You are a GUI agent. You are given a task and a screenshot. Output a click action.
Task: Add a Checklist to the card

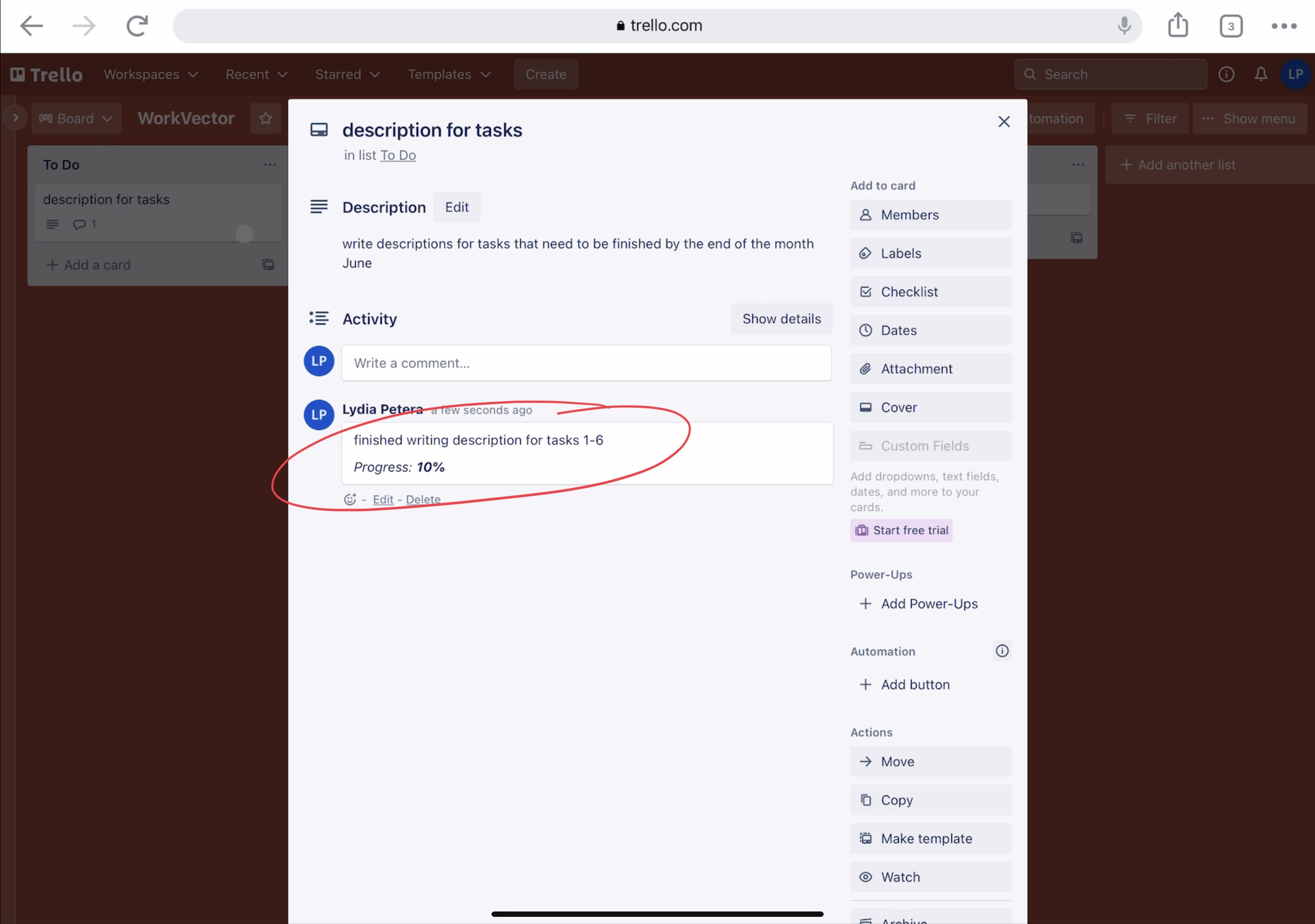pyautogui.click(x=930, y=292)
